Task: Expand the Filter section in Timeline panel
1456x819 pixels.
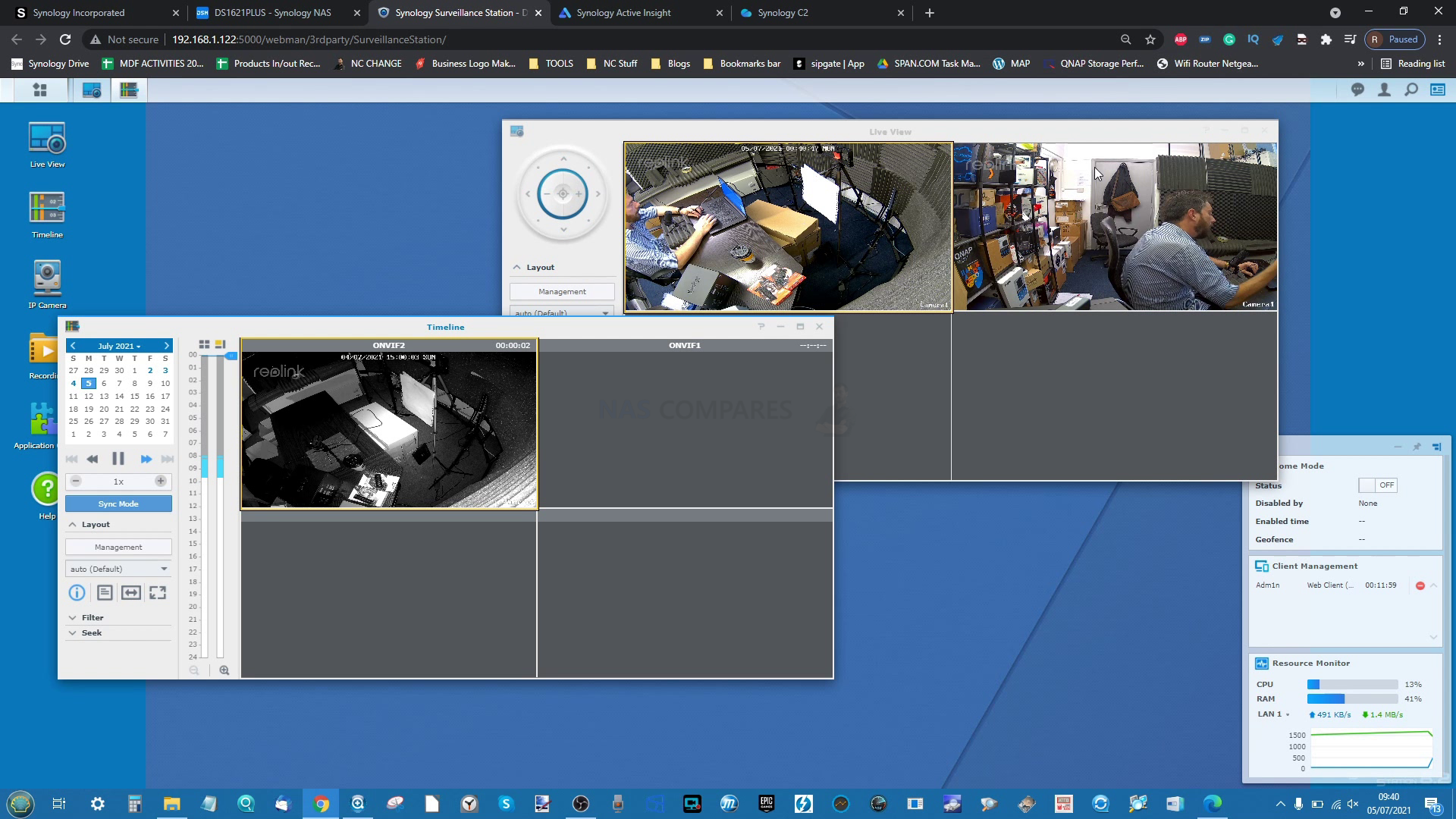Action: [73, 618]
